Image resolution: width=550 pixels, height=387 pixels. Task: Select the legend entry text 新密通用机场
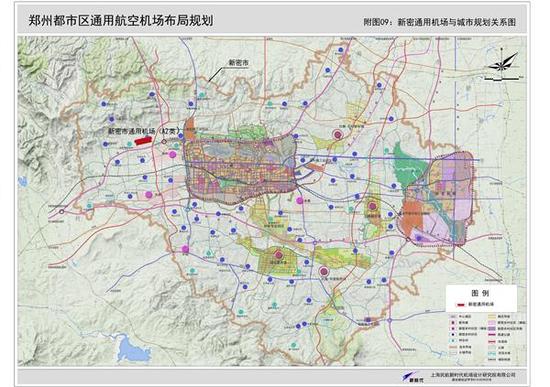click(481, 304)
